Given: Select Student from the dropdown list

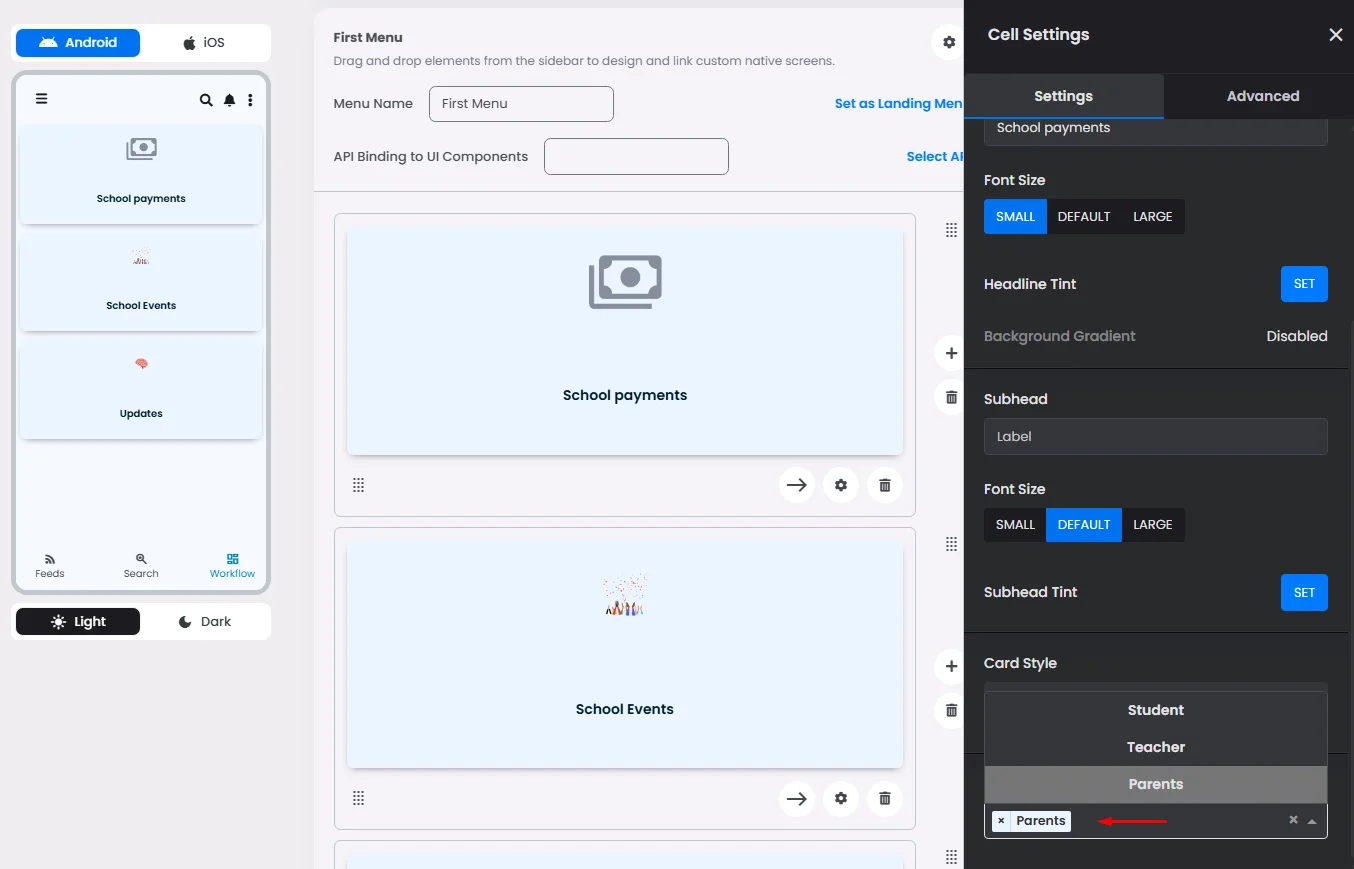Looking at the screenshot, I should [1155, 710].
